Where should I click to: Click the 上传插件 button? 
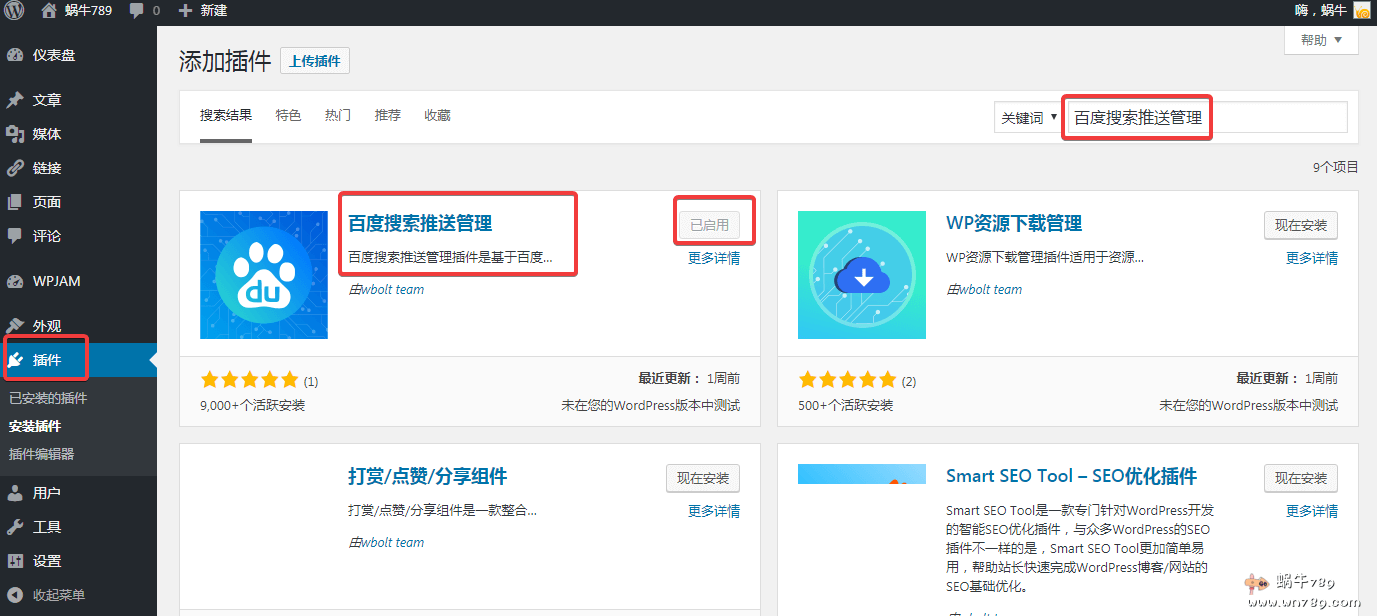point(314,61)
